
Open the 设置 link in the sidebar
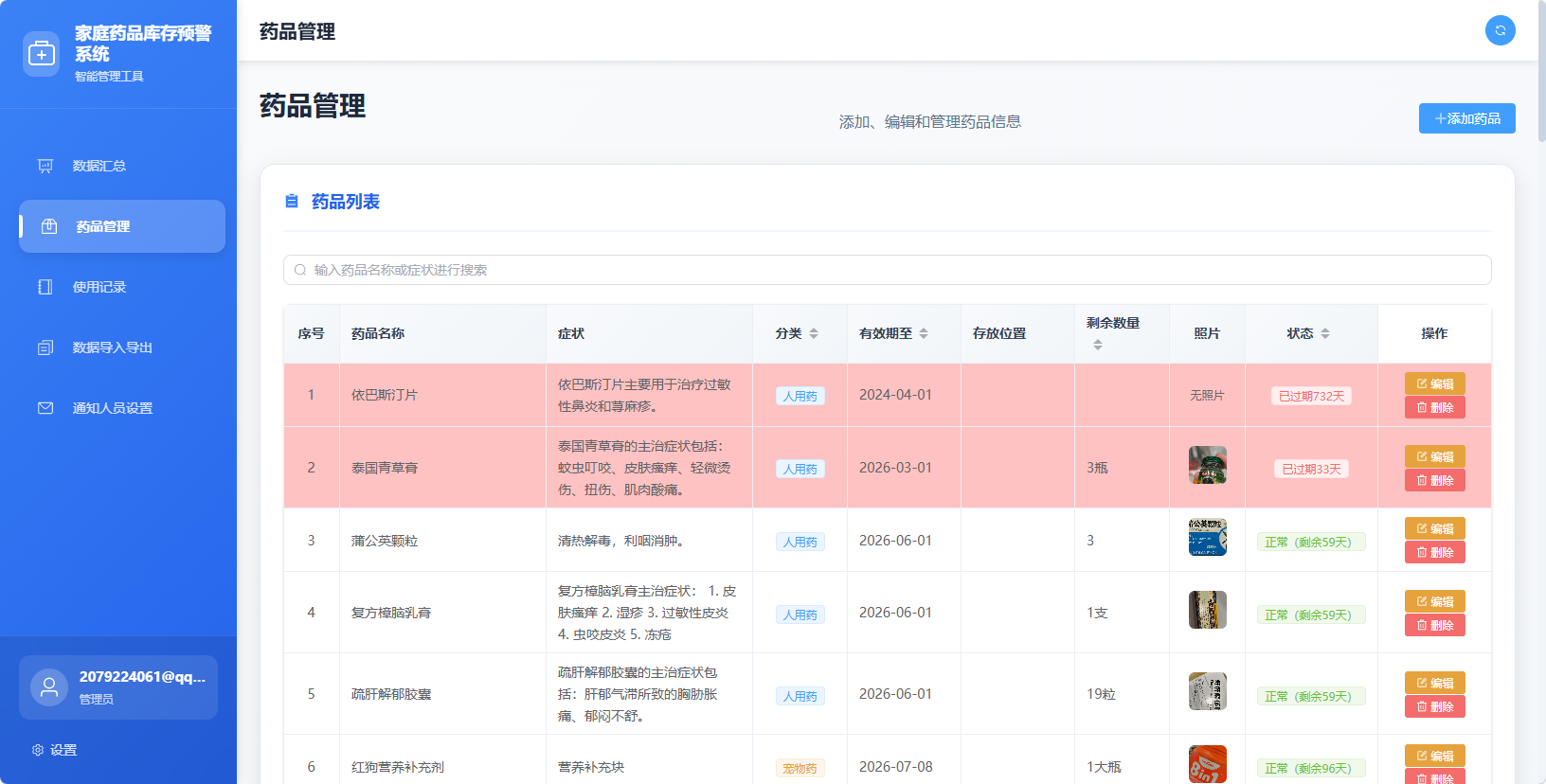tap(54, 750)
